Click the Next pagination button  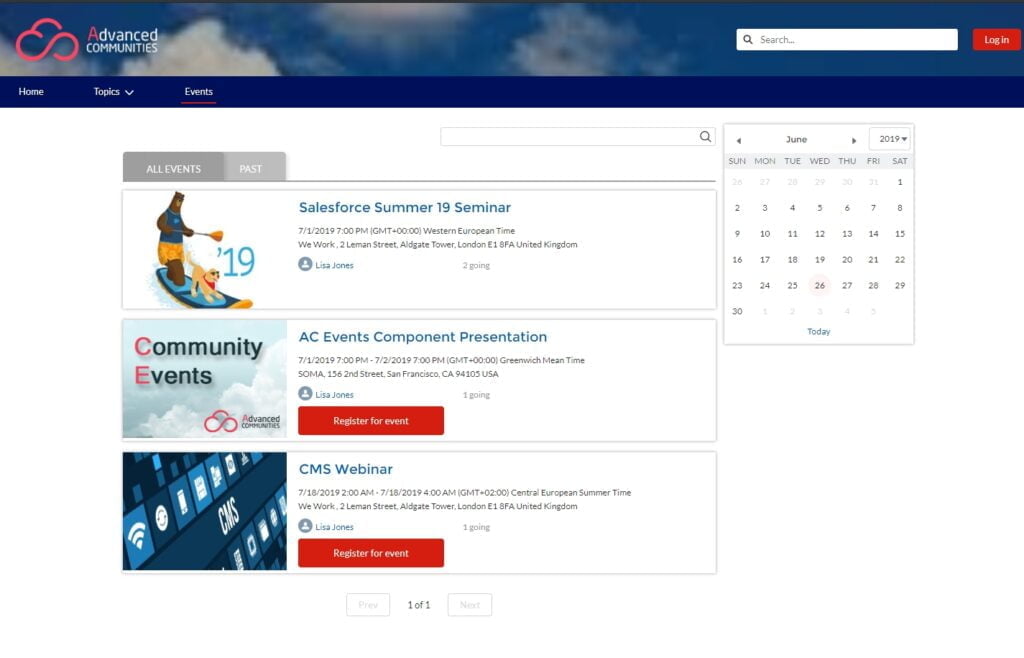coord(470,604)
